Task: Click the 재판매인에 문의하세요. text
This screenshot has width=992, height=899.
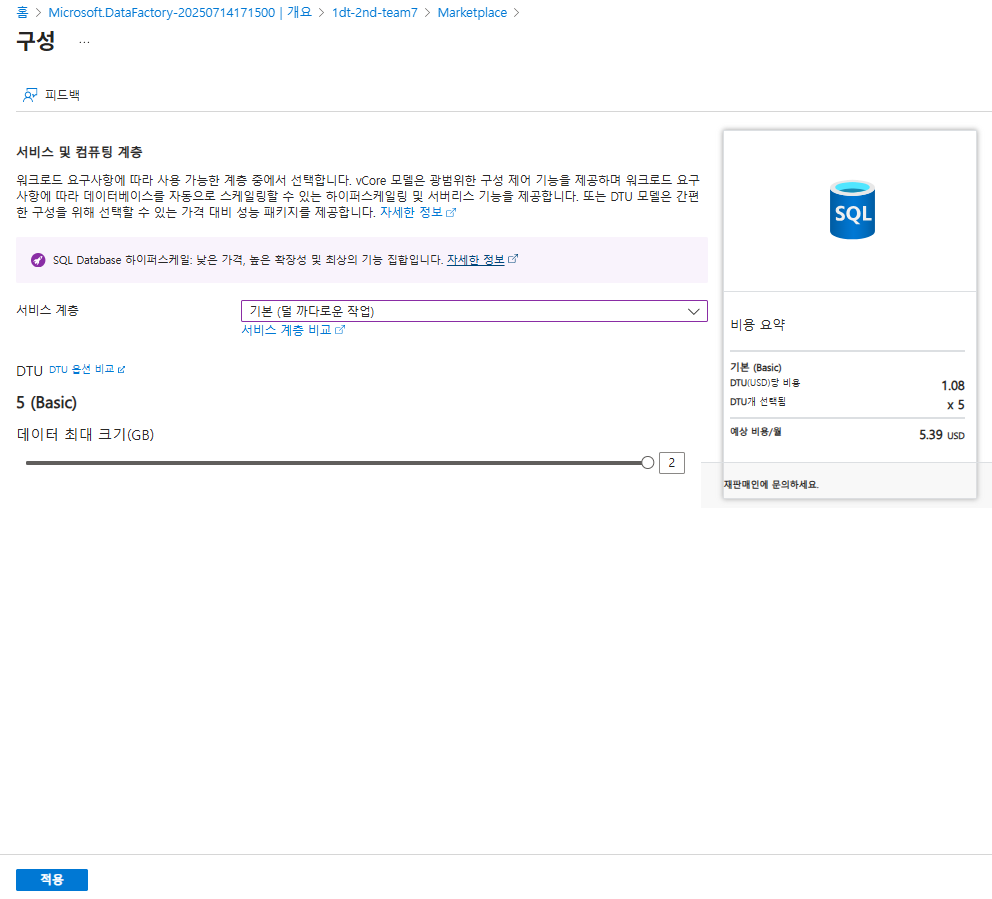Action: click(x=771, y=485)
